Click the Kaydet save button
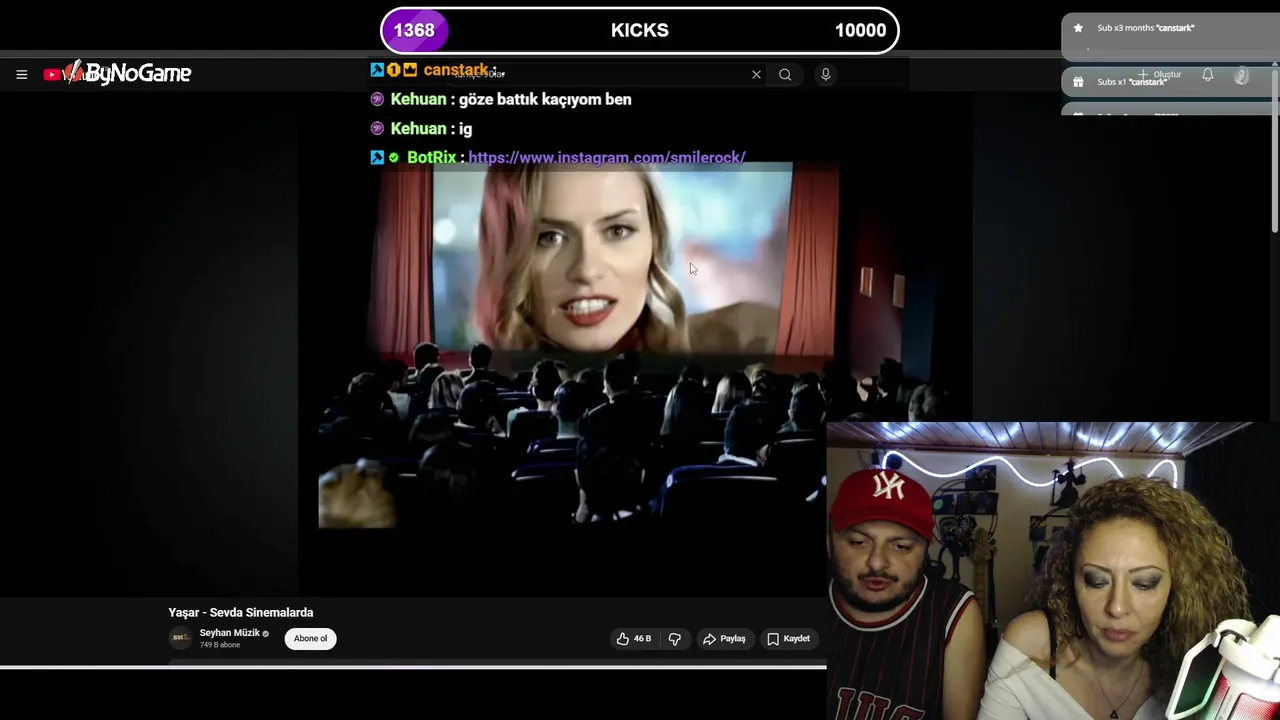The height and width of the screenshot is (720, 1280). coord(788,638)
